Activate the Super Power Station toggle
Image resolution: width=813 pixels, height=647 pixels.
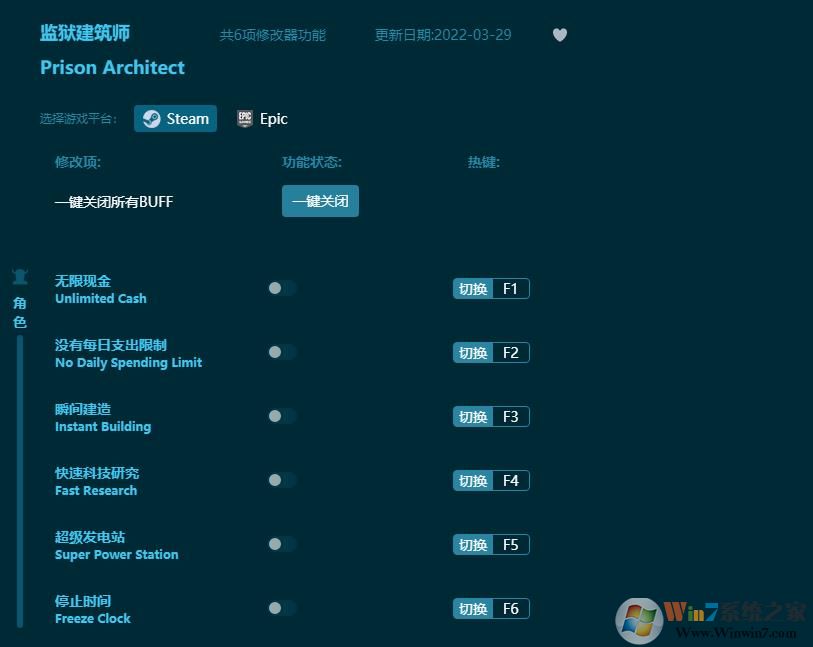pos(281,544)
